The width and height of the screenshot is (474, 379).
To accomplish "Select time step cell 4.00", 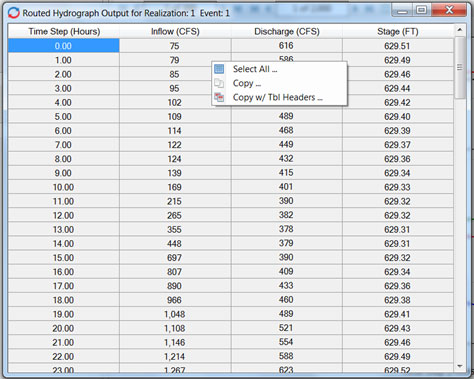I will tap(64, 102).
